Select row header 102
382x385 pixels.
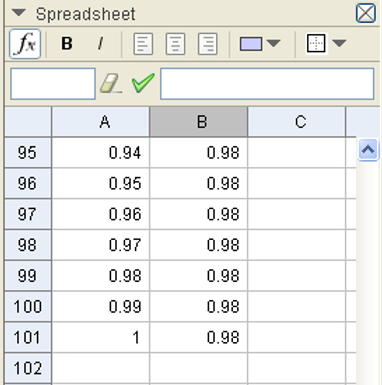click(28, 368)
